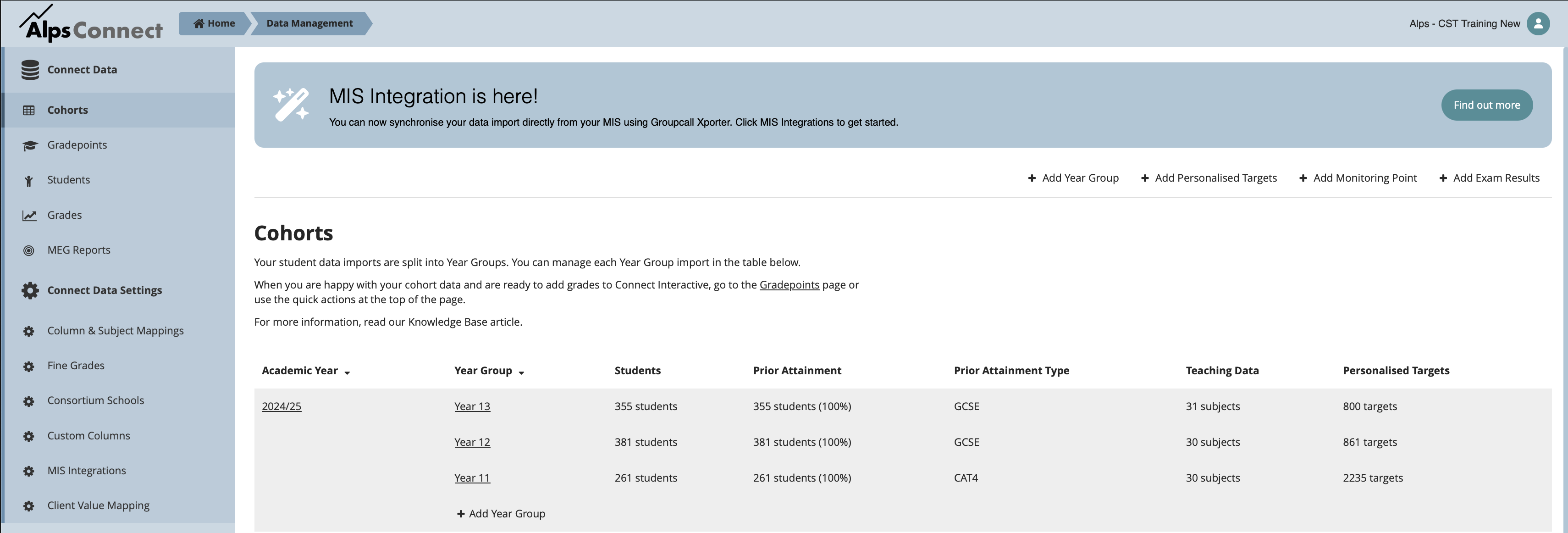The image size is (1568, 533).
Task: Open the Year 12 link
Action: point(472,442)
